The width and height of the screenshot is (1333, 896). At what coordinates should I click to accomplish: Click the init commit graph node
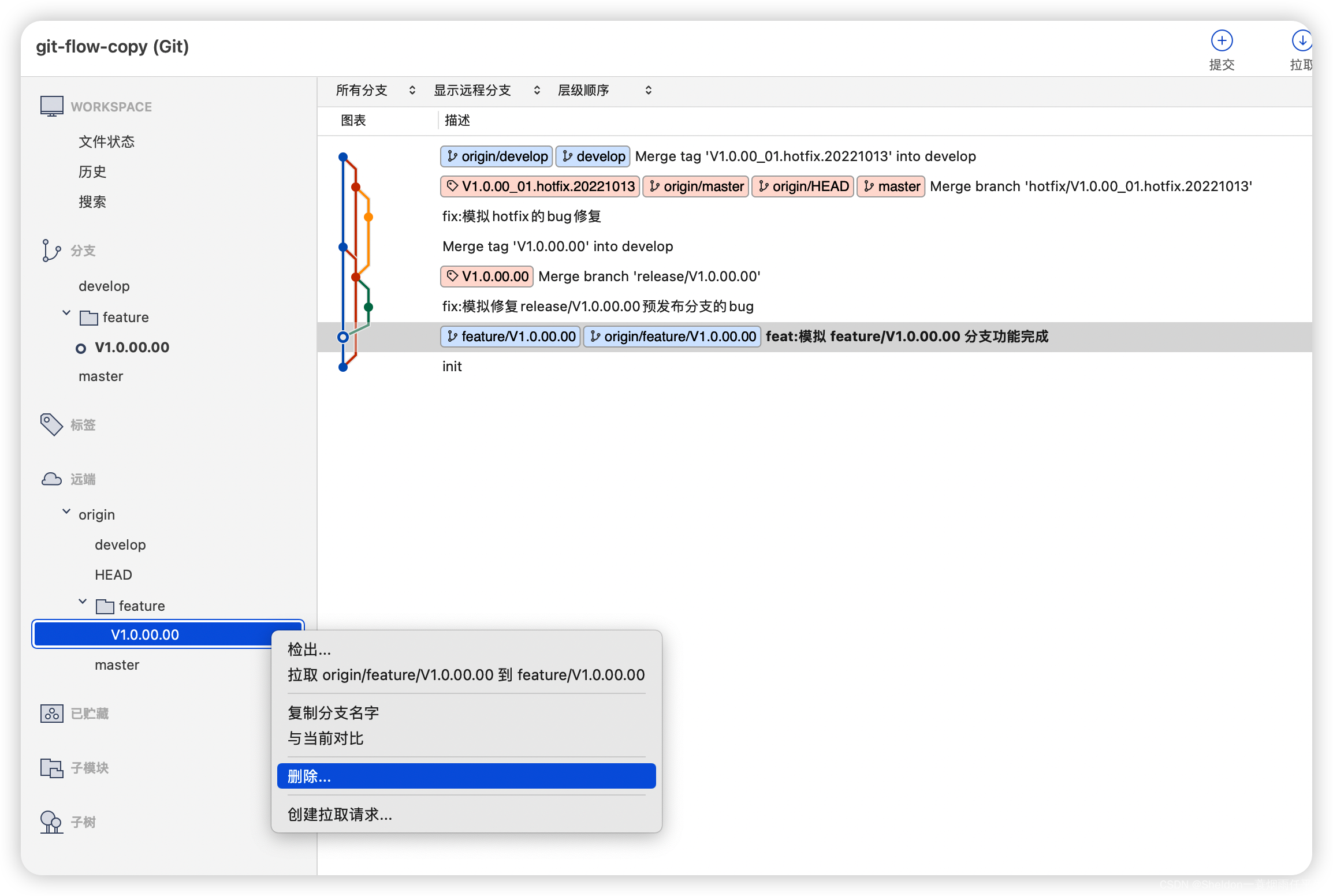pos(343,367)
